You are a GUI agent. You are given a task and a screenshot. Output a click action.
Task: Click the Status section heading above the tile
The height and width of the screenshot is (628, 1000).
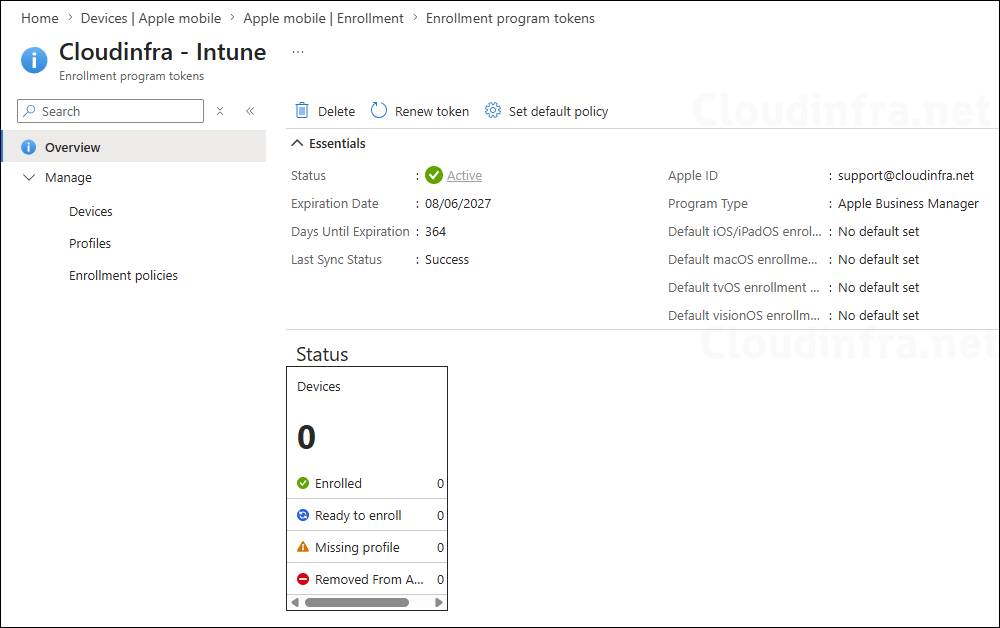point(322,354)
